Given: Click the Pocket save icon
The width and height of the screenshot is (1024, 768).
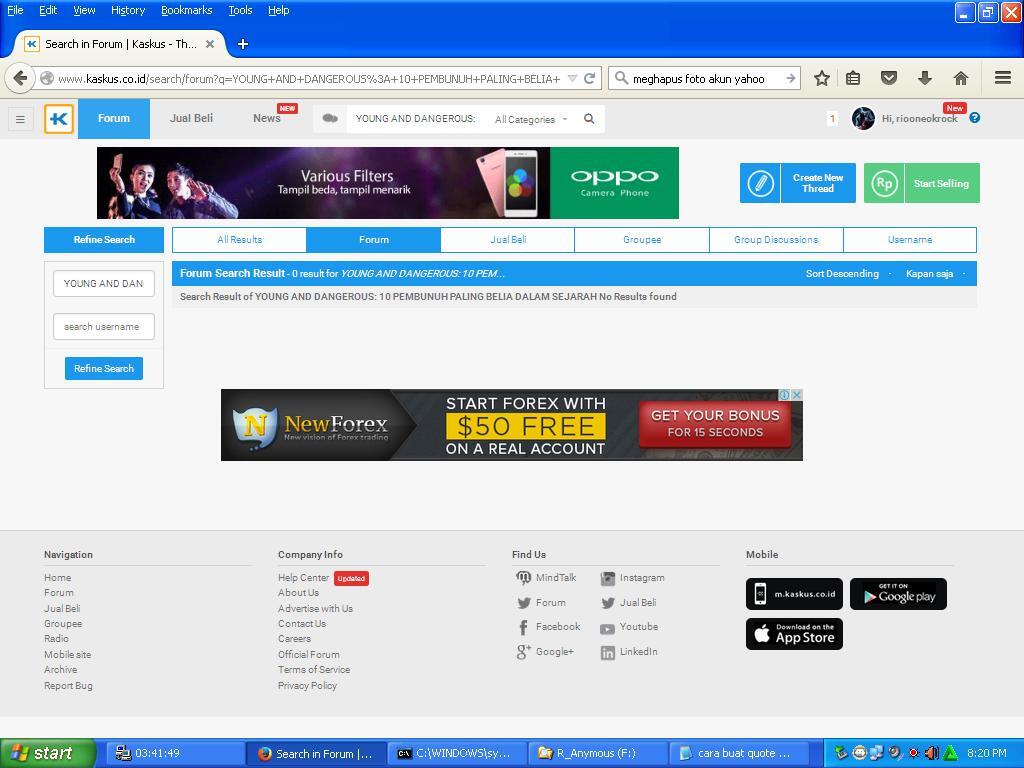Looking at the screenshot, I should click(x=889, y=78).
